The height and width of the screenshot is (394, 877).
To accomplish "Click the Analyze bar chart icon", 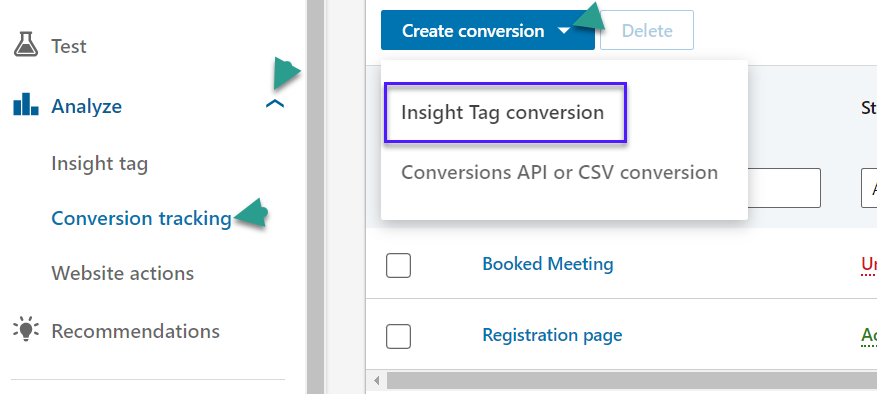I will click(26, 104).
